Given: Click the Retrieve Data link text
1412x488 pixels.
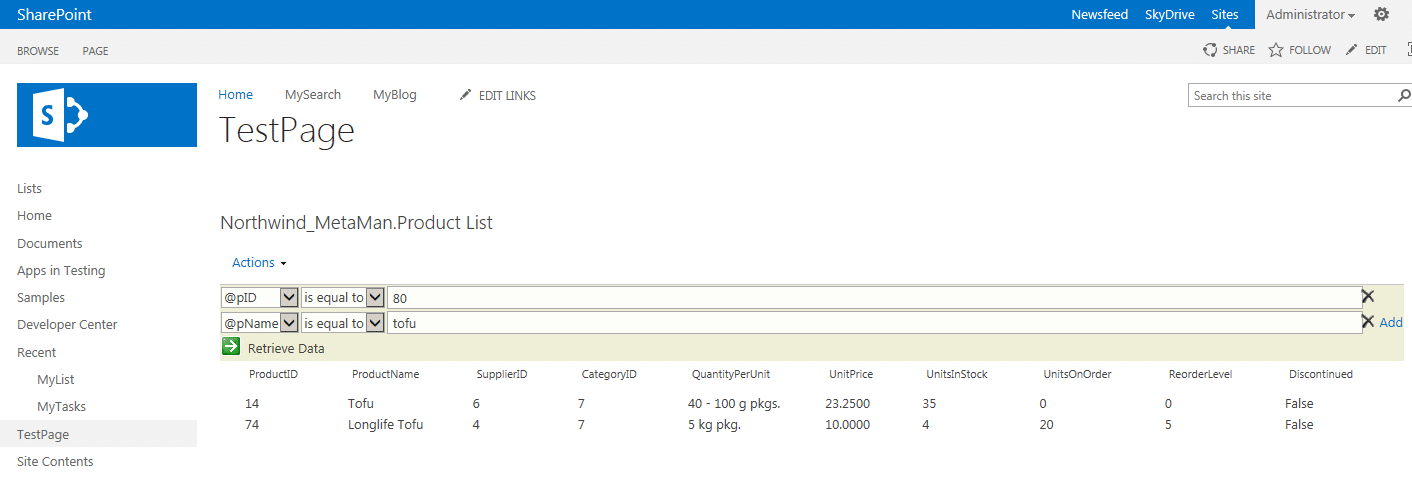Looking at the screenshot, I should click(286, 349).
